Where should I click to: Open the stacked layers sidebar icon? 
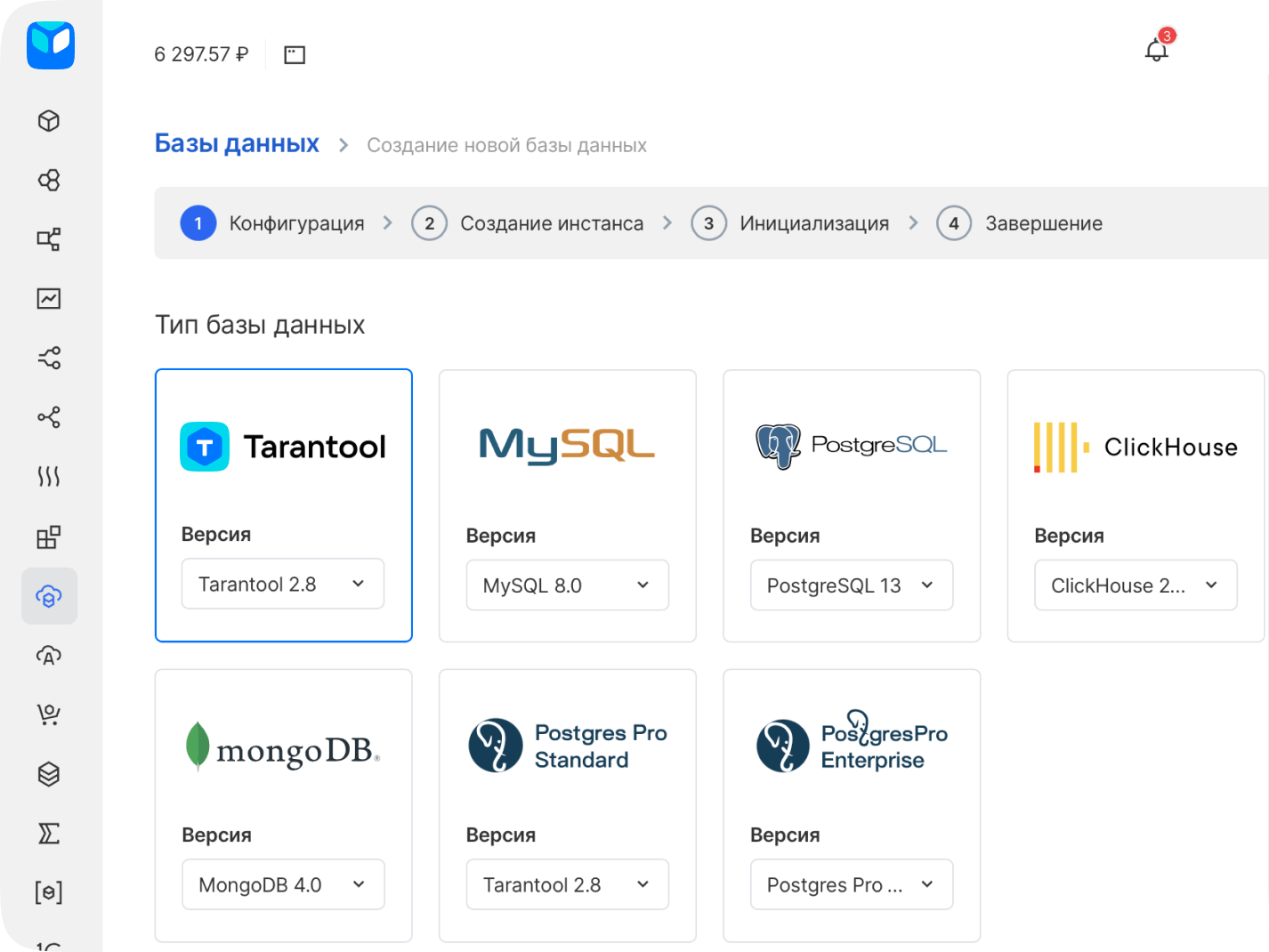coord(49,774)
